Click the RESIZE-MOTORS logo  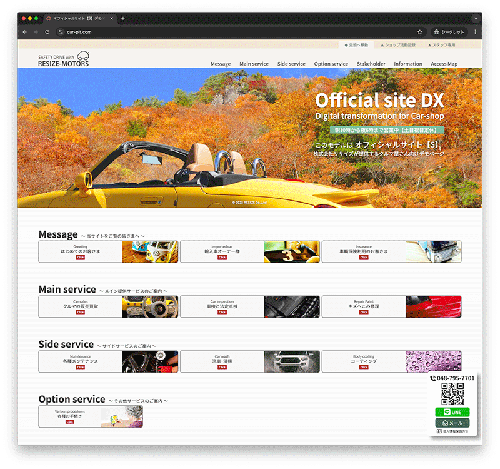point(64,59)
